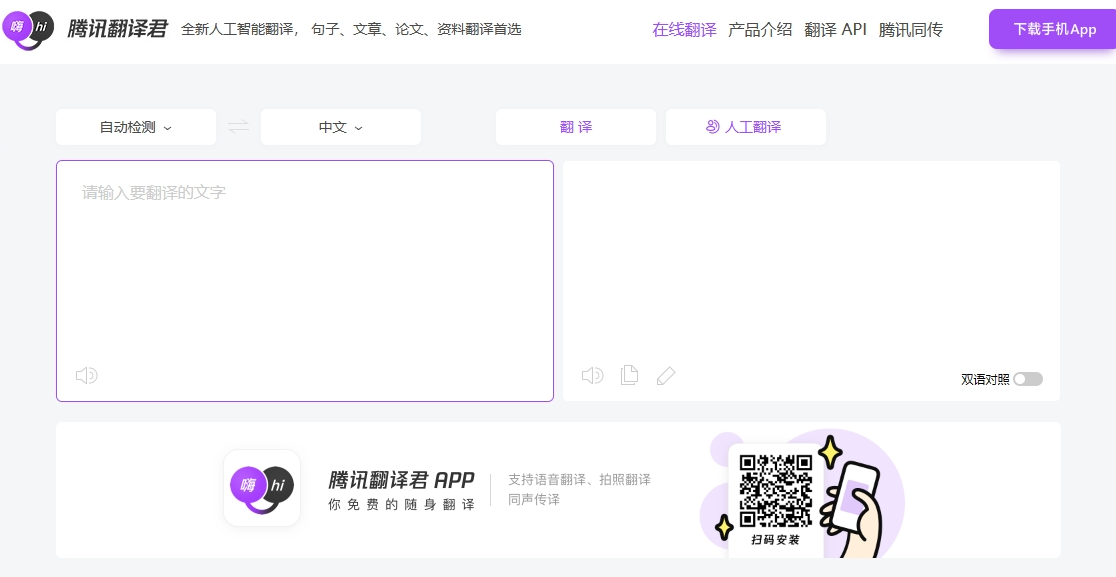
Task: Click the 人工翻译 button
Action: click(745, 127)
